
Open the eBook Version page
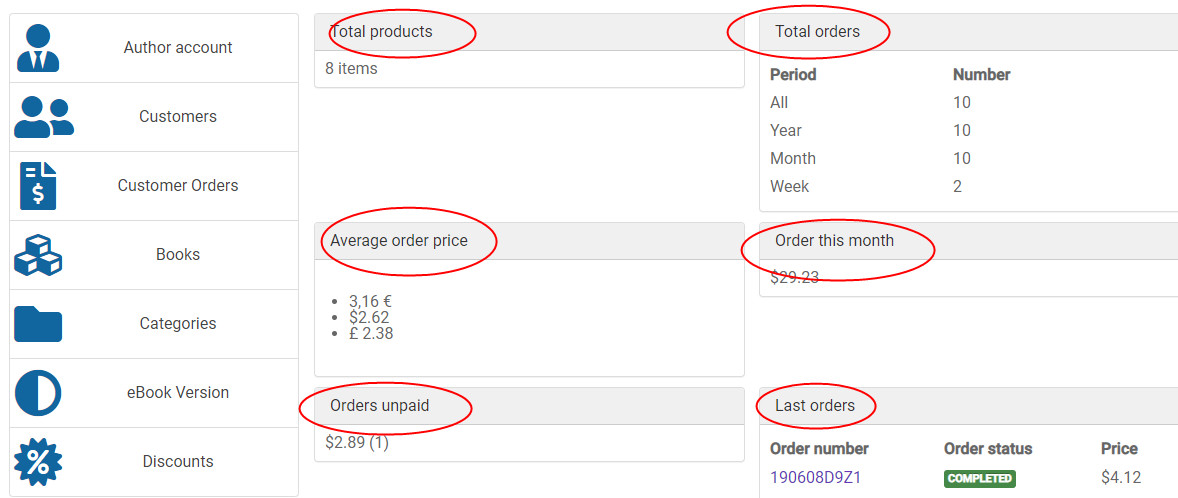pos(178,393)
